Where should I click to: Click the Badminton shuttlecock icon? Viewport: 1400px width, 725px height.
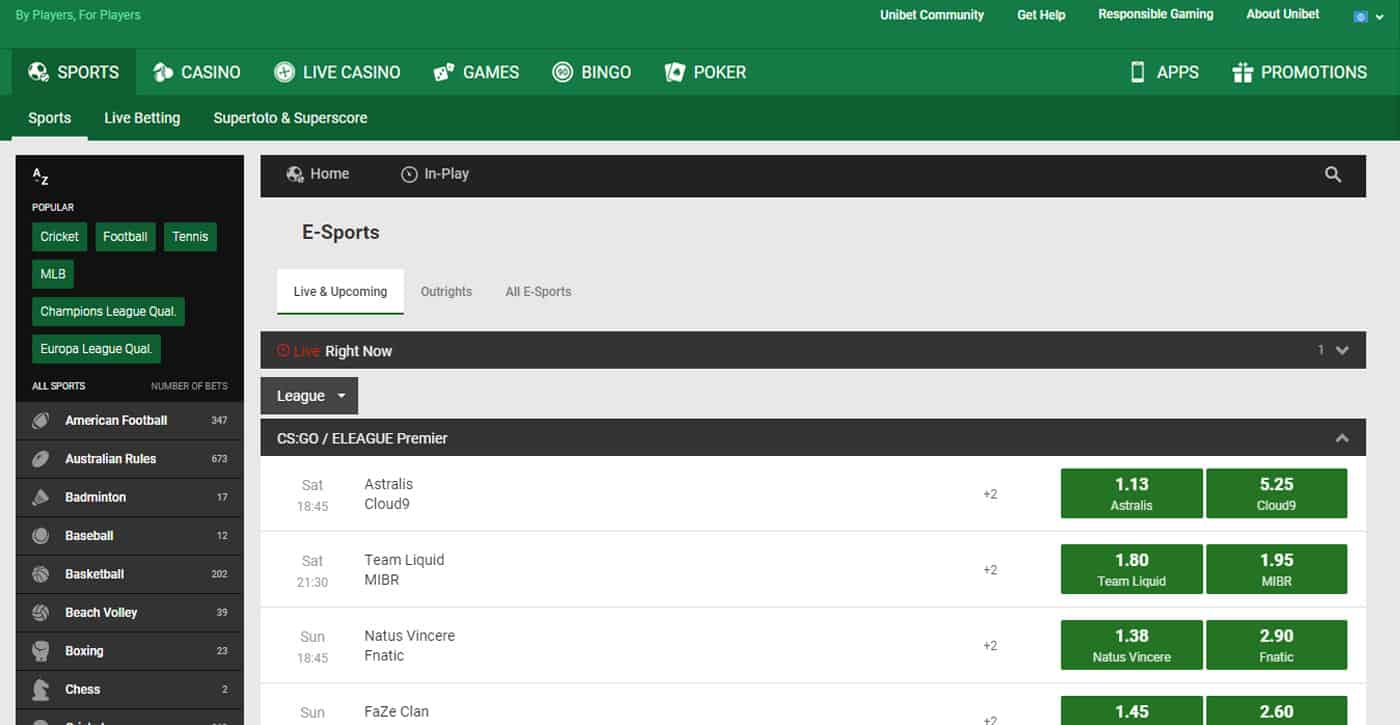click(41, 497)
